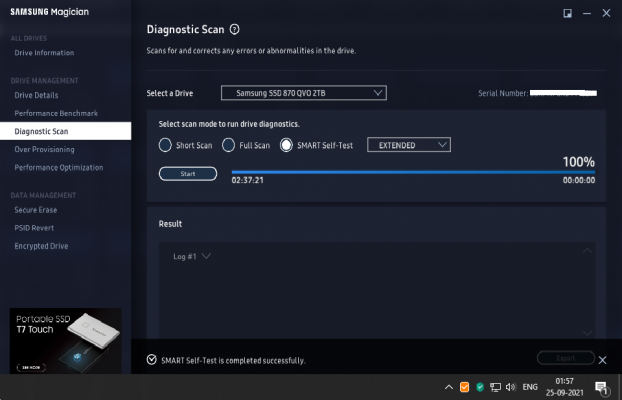Click the 100% progress value

click(579, 162)
